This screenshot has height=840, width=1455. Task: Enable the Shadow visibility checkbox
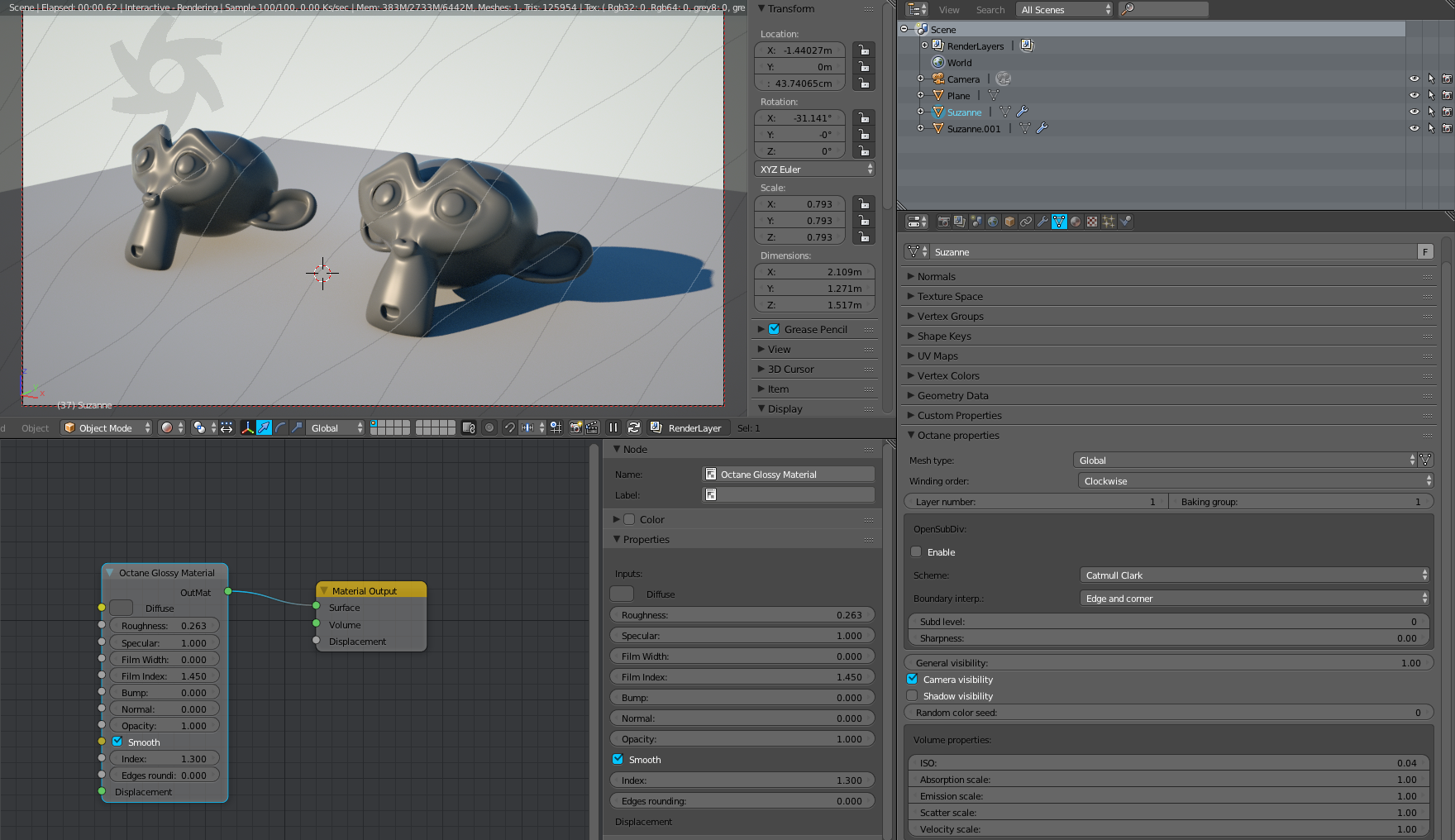[x=913, y=695]
